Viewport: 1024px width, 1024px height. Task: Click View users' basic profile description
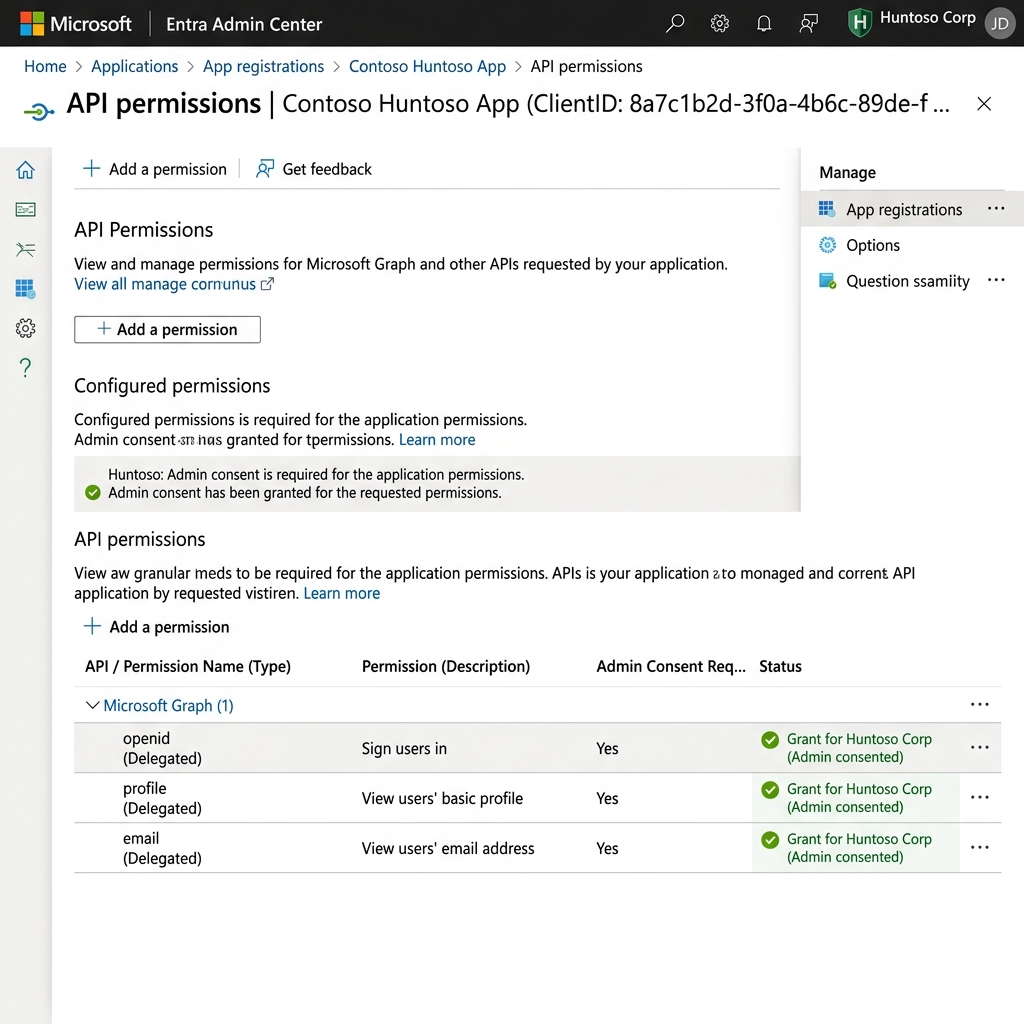pyautogui.click(x=442, y=799)
